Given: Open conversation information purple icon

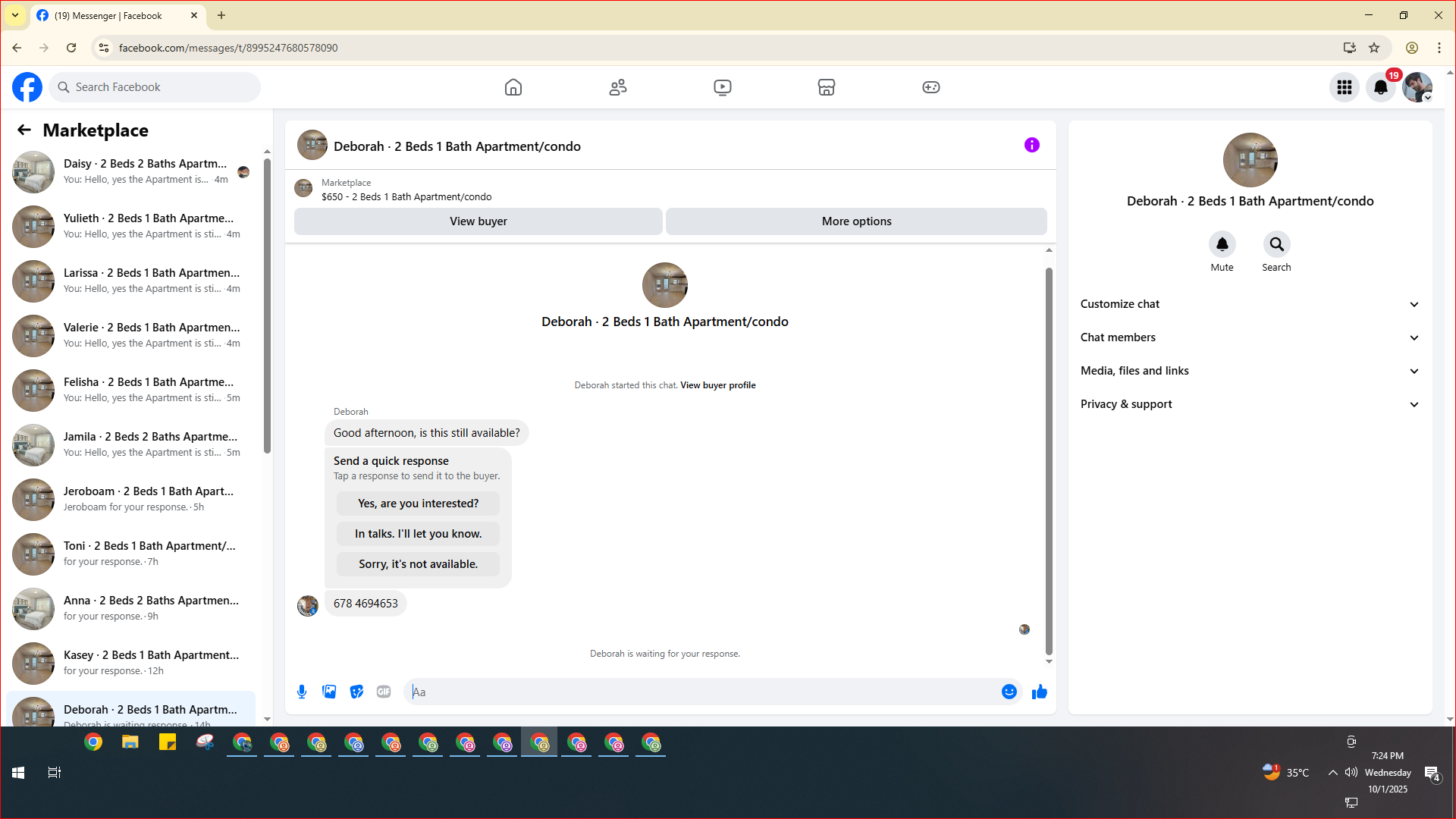Looking at the screenshot, I should click(1032, 145).
